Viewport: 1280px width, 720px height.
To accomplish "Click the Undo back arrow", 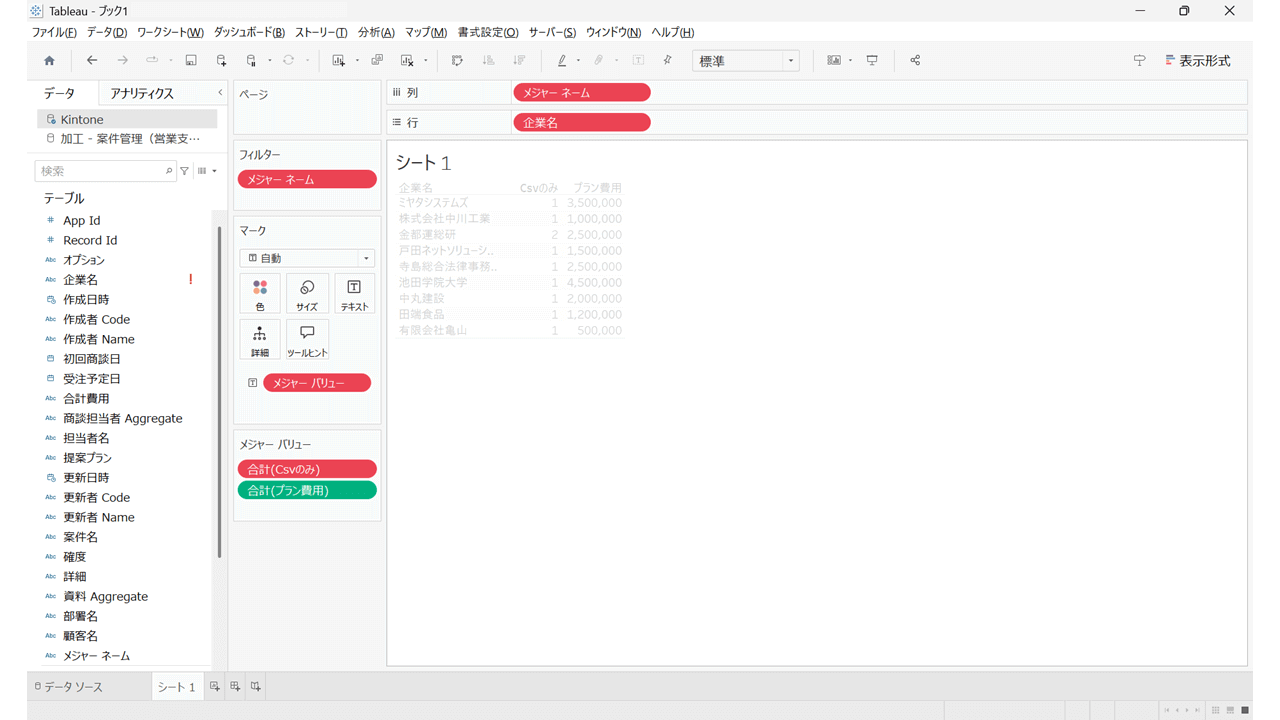I will coord(92,61).
